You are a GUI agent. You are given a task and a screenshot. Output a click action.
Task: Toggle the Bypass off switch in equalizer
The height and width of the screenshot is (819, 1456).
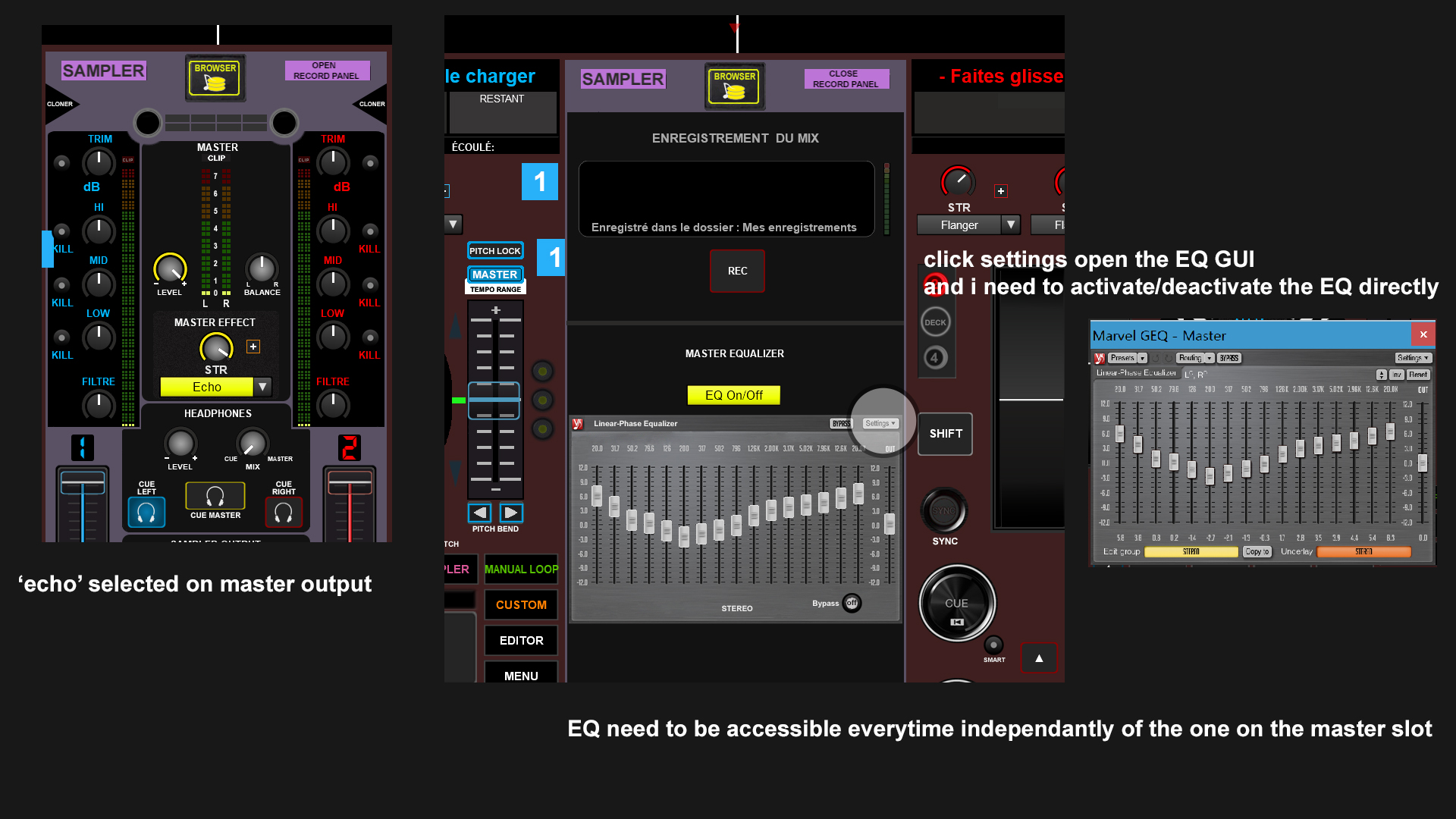(x=852, y=603)
